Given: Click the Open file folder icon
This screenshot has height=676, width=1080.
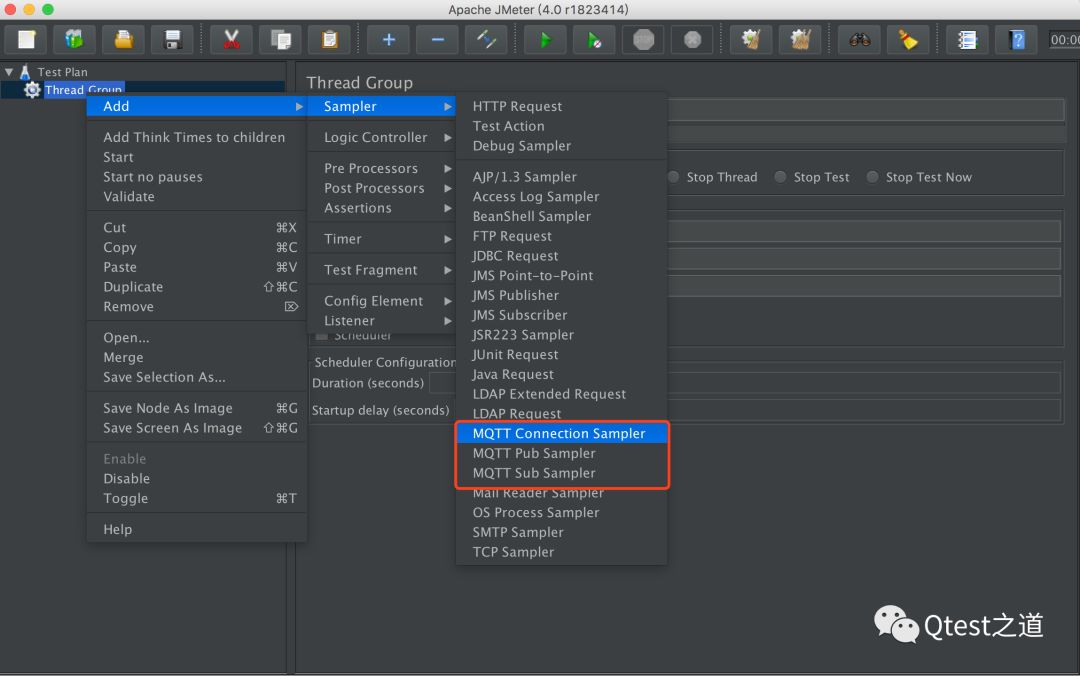Looking at the screenshot, I should 124,39.
